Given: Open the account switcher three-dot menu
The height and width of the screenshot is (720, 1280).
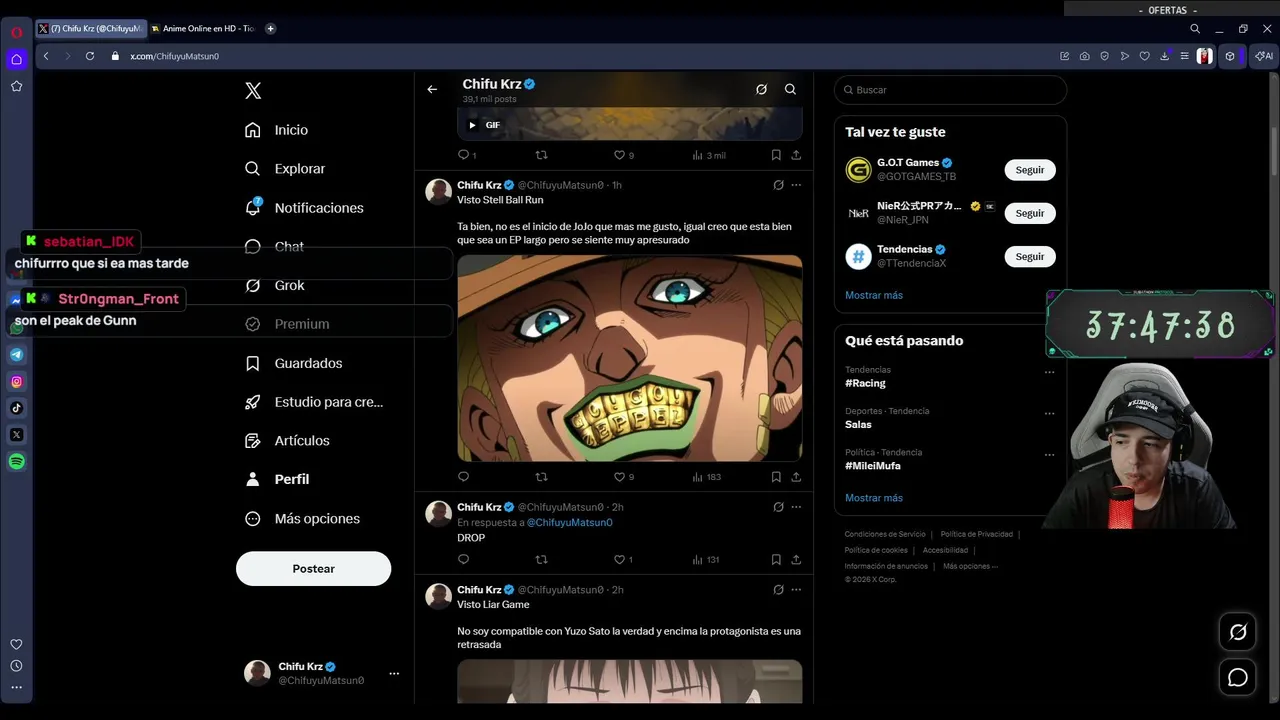Looking at the screenshot, I should point(394,673).
